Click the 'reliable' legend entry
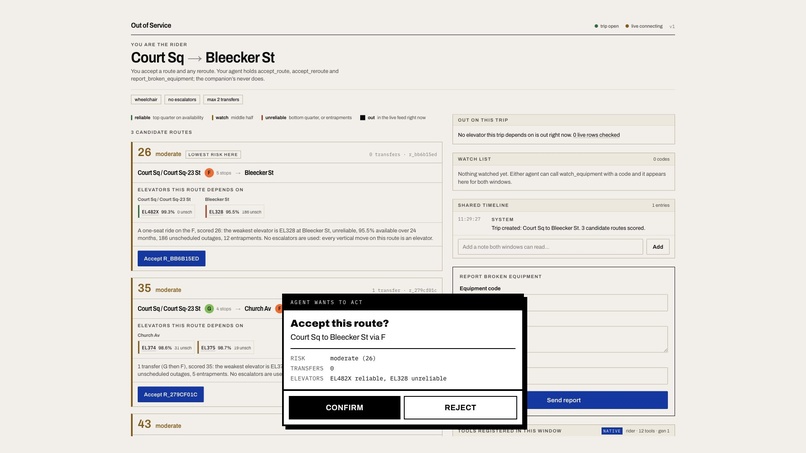The width and height of the screenshot is (806, 453). click(x=168, y=118)
